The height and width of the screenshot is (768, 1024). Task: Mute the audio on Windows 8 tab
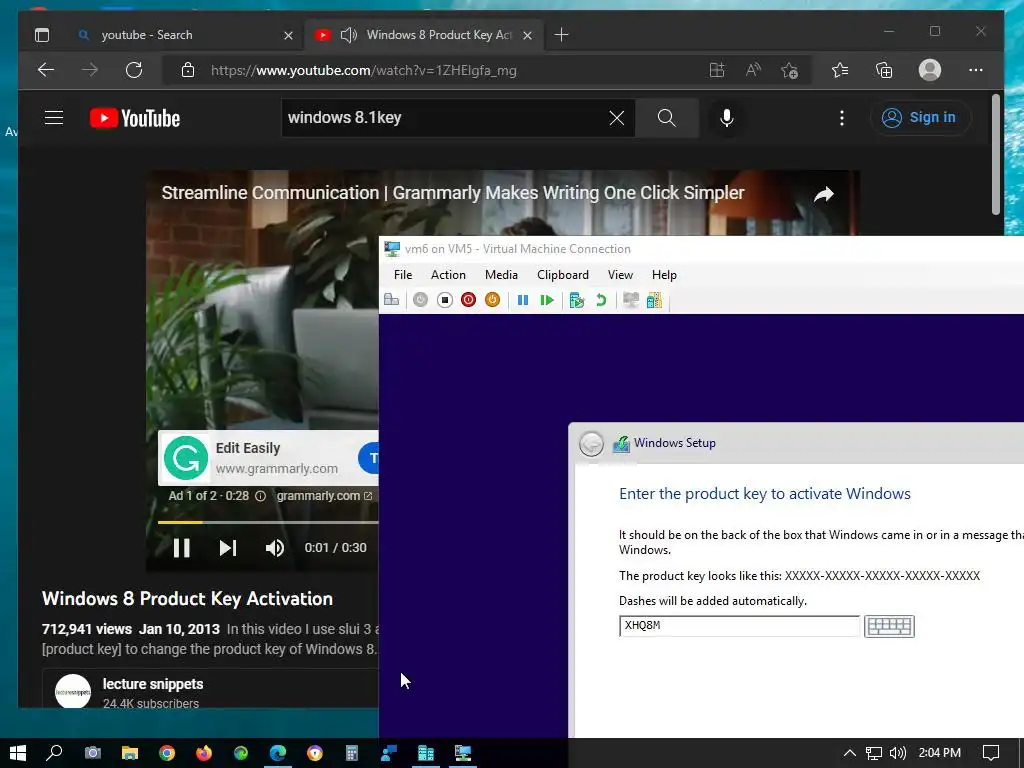(x=349, y=35)
